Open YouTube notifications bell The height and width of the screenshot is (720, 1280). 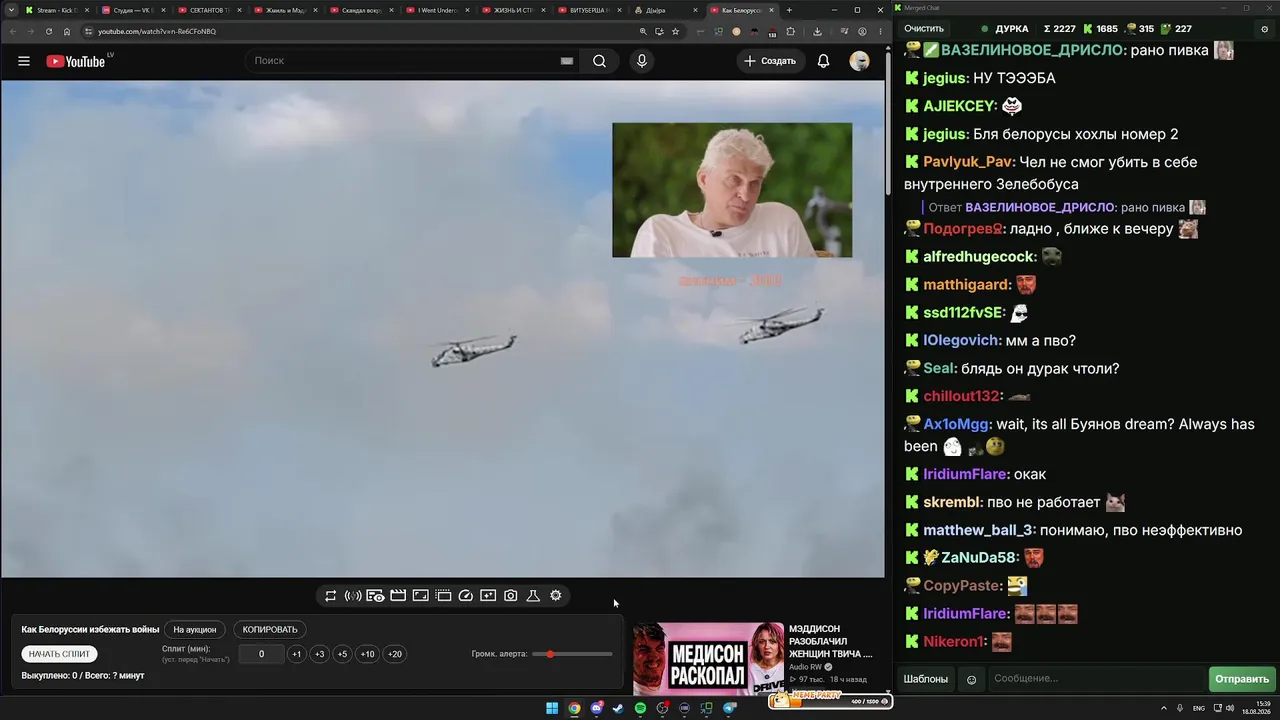tap(823, 61)
